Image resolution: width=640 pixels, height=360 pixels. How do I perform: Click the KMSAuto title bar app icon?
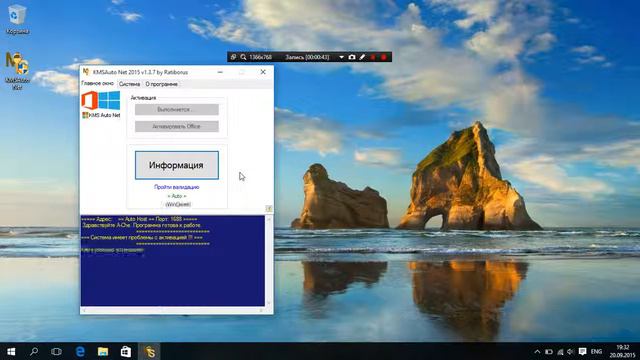pos(86,72)
